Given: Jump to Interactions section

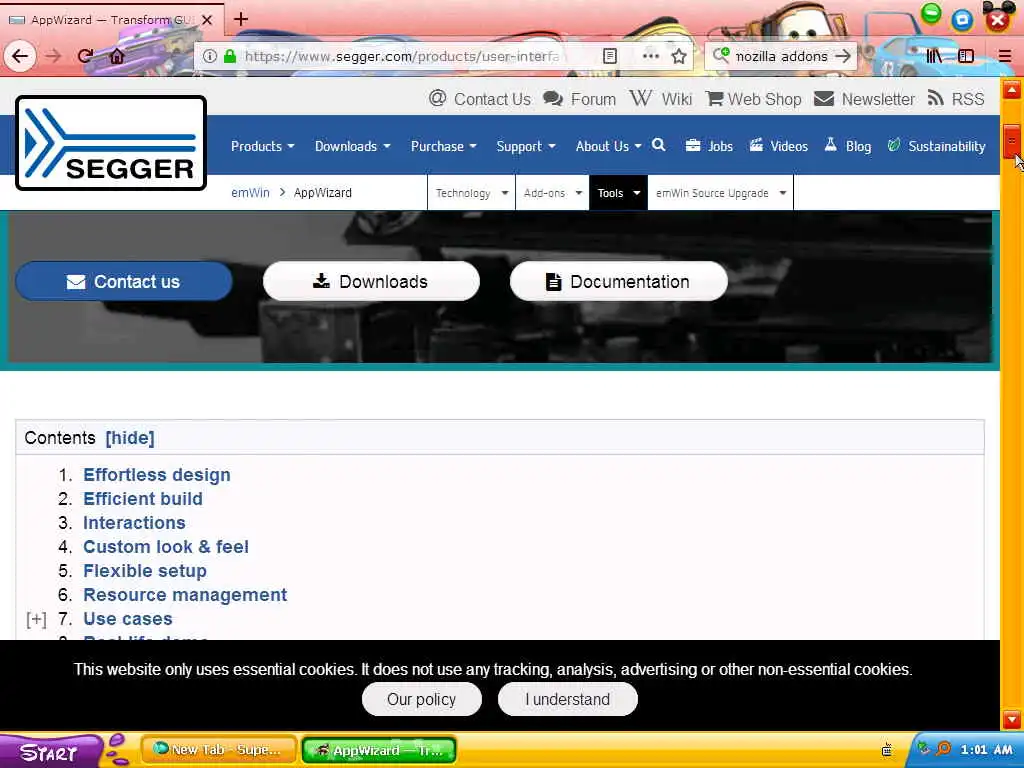Looking at the screenshot, I should point(134,523).
